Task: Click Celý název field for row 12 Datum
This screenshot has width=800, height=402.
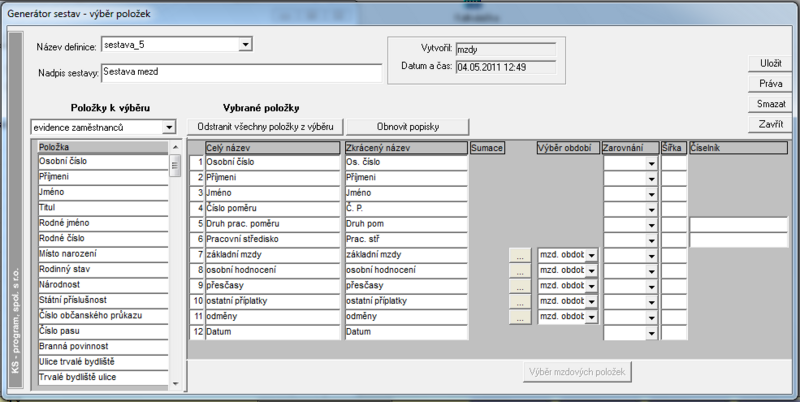Action: (272, 332)
